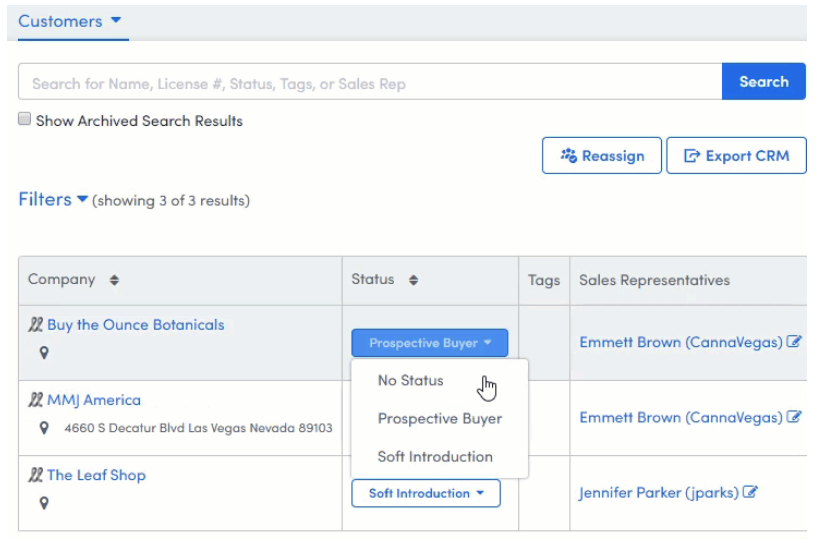Screen dimensions: 826x556
Task: Select Prospective Buyer option in open menu
Action: tap(440, 418)
